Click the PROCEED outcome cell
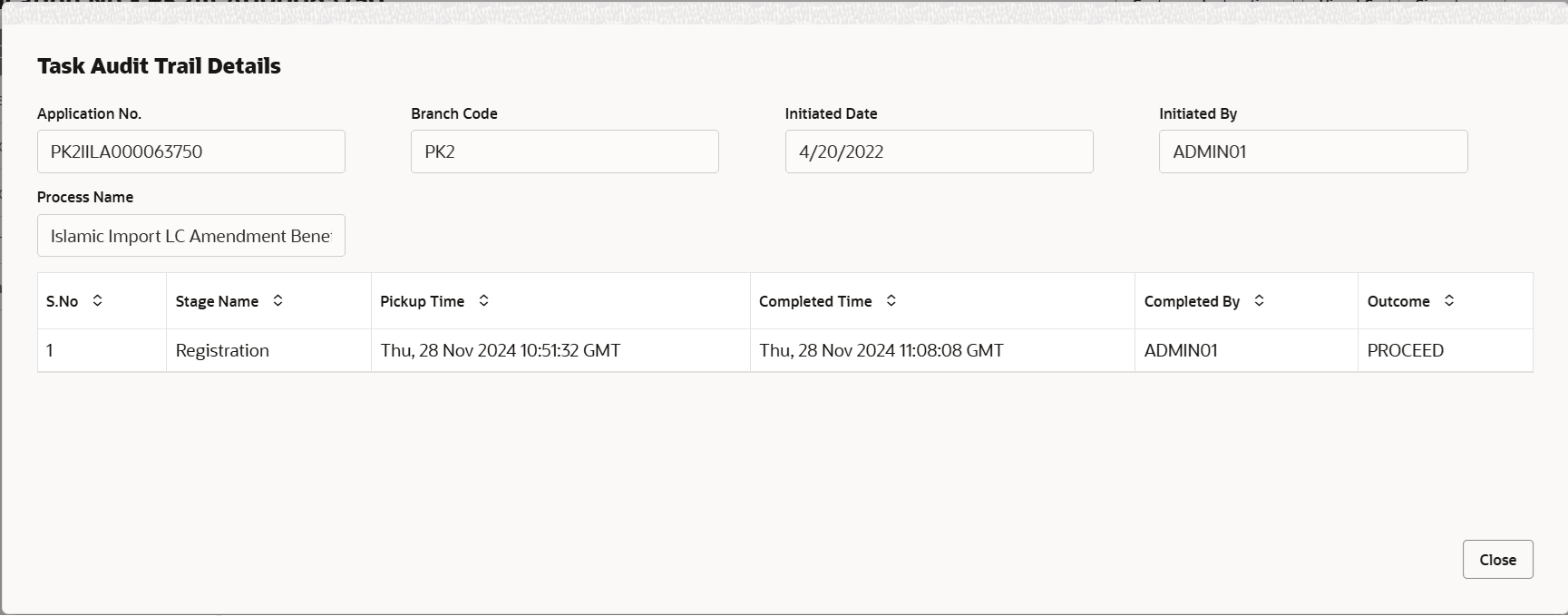The width and height of the screenshot is (1568, 616). 1446,350
